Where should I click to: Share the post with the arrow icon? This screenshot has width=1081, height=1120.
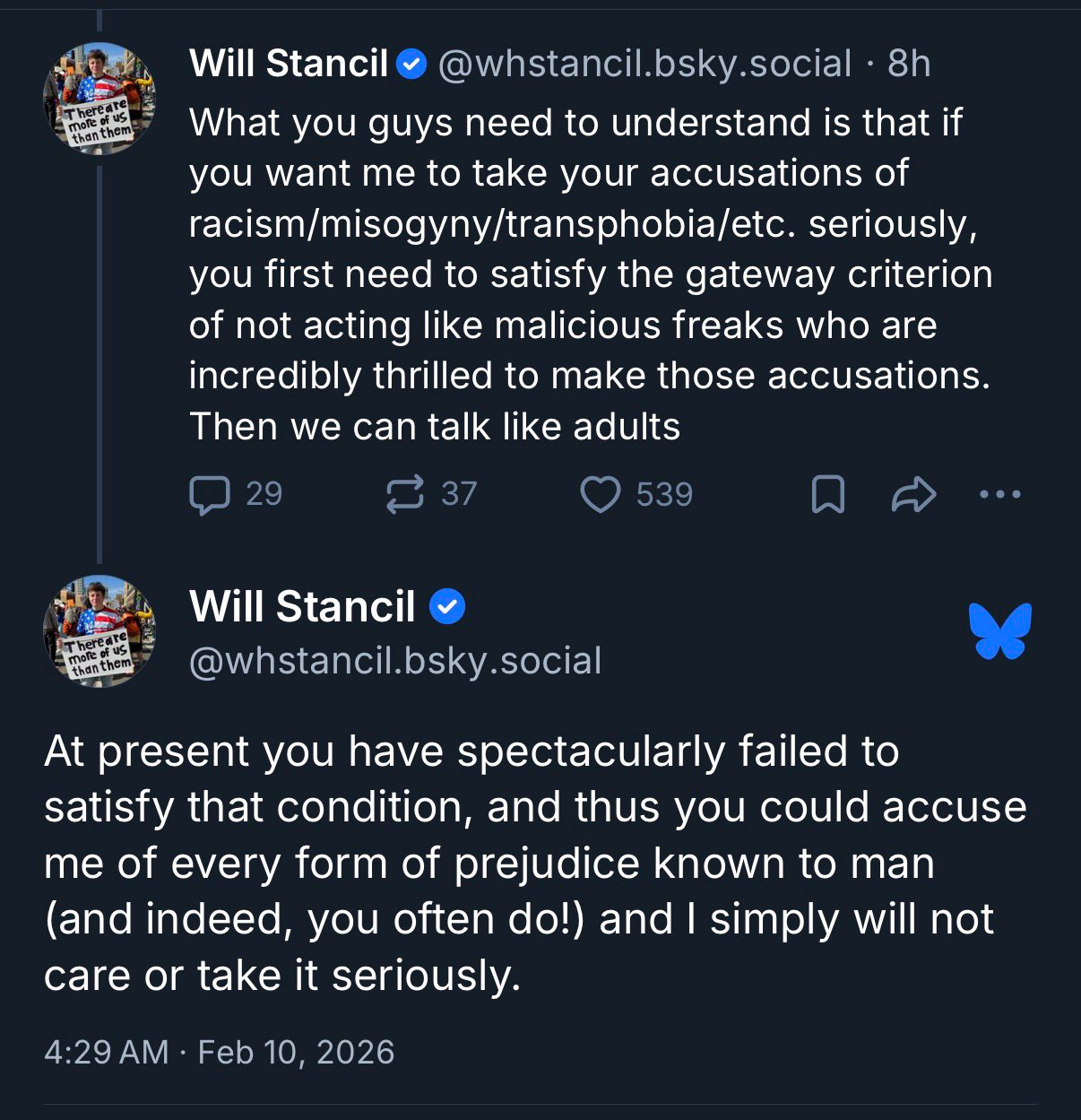click(913, 495)
